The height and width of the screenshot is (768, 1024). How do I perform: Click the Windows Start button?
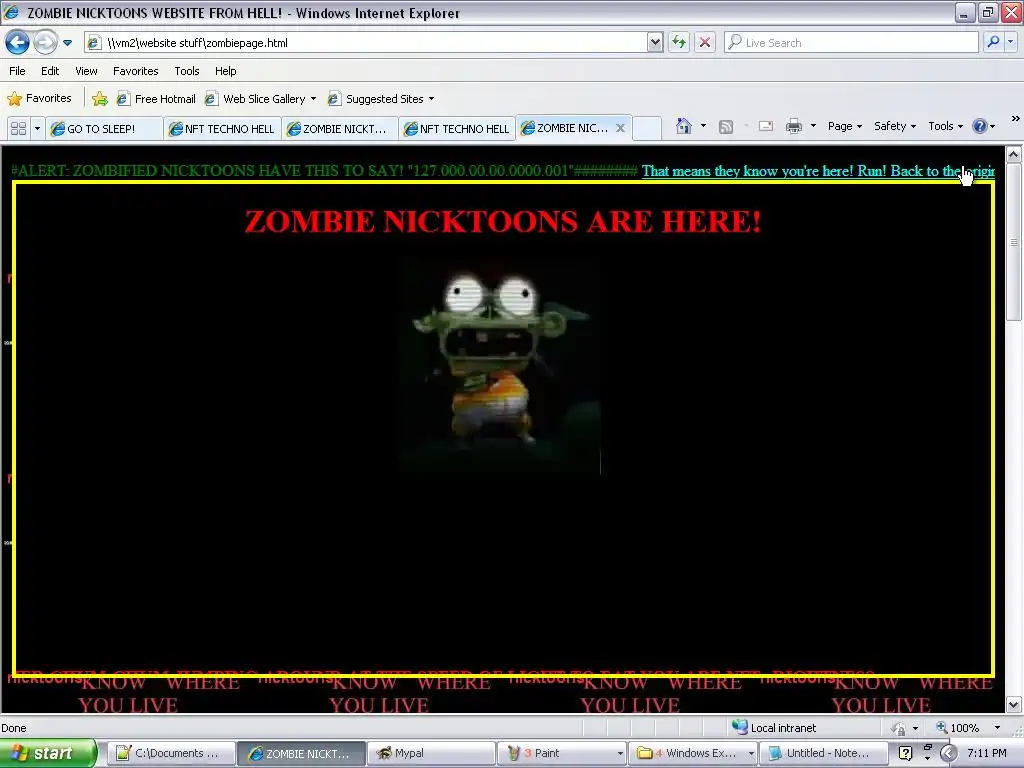[47, 754]
